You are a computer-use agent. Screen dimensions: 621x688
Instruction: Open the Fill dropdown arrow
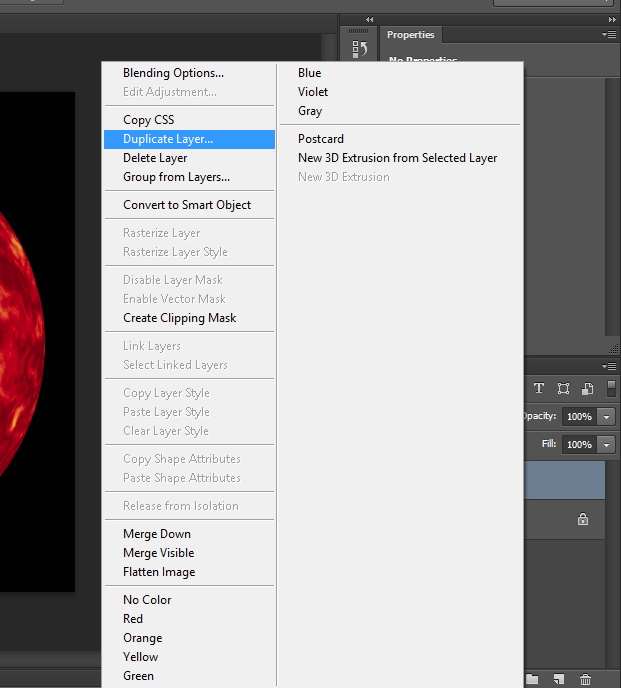pyautogui.click(x=606, y=444)
